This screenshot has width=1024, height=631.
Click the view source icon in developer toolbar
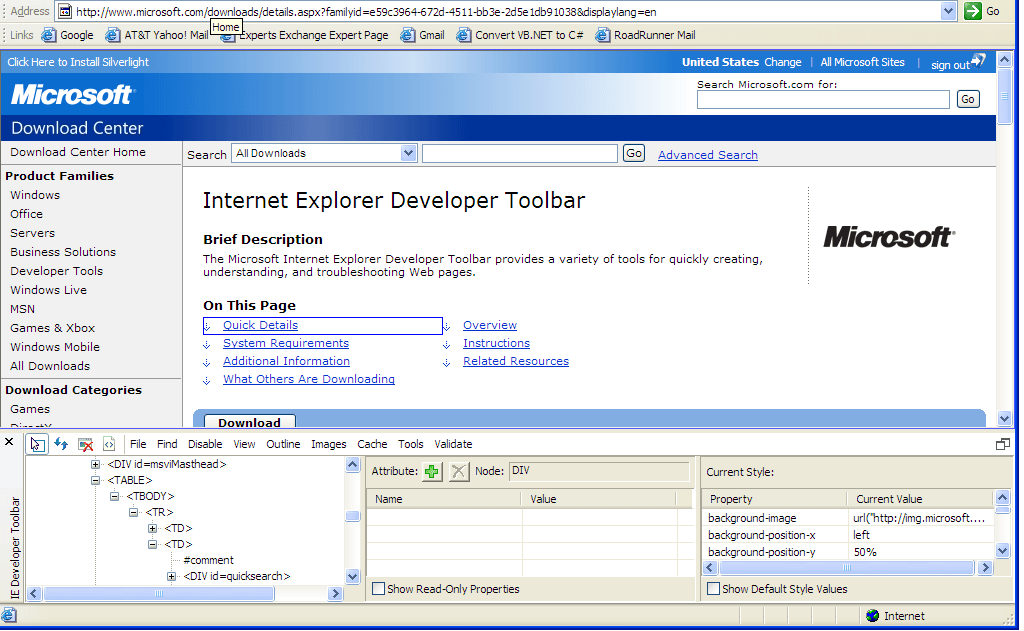point(109,444)
